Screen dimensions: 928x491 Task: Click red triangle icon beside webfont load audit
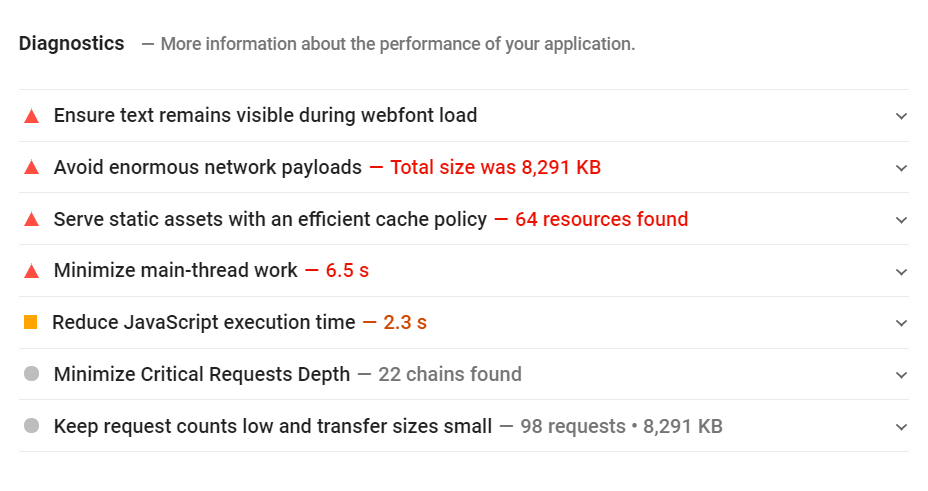[31, 116]
